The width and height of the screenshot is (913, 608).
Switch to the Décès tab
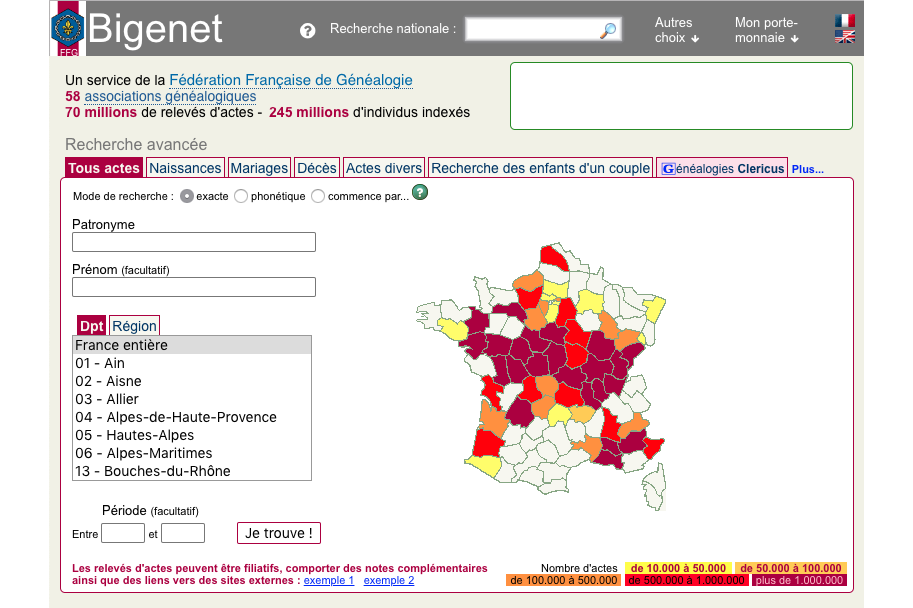click(x=317, y=168)
